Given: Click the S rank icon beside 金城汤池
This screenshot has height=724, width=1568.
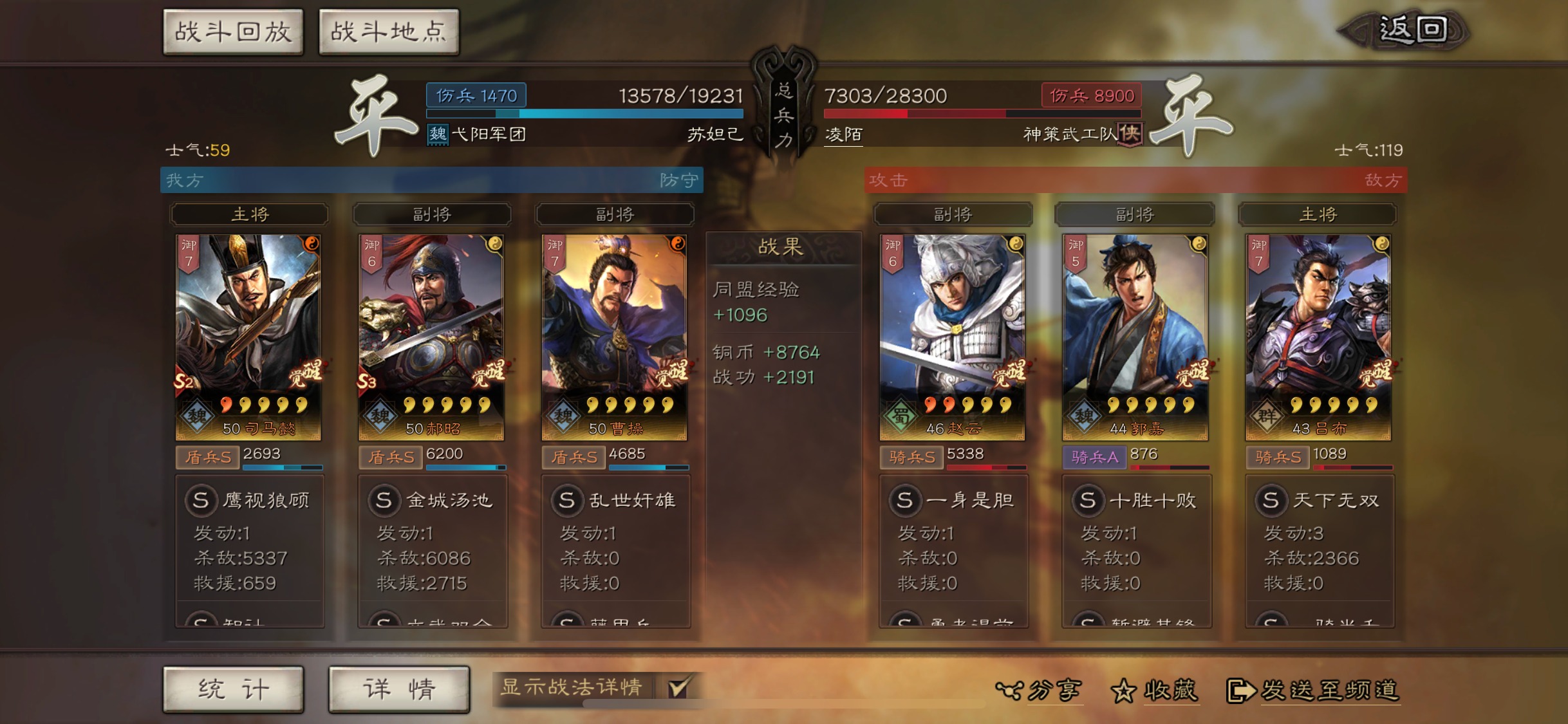Looking at the screenshot, I should pos(384,500).
